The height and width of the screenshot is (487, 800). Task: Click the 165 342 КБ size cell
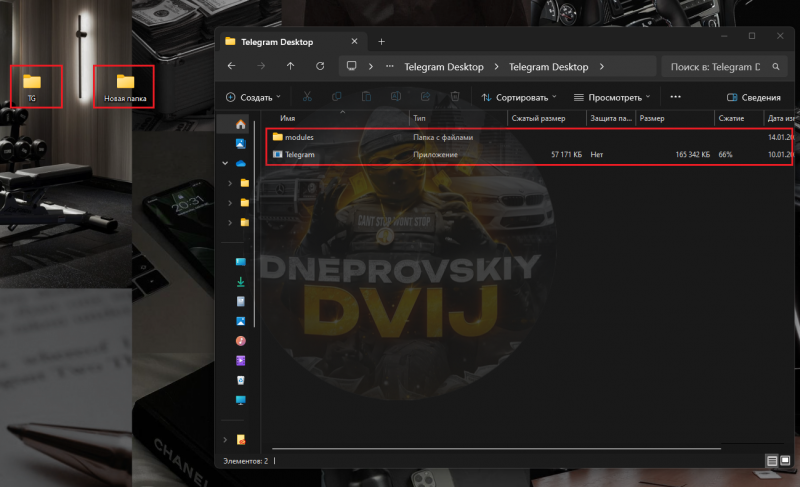click(x=692, y=155)
